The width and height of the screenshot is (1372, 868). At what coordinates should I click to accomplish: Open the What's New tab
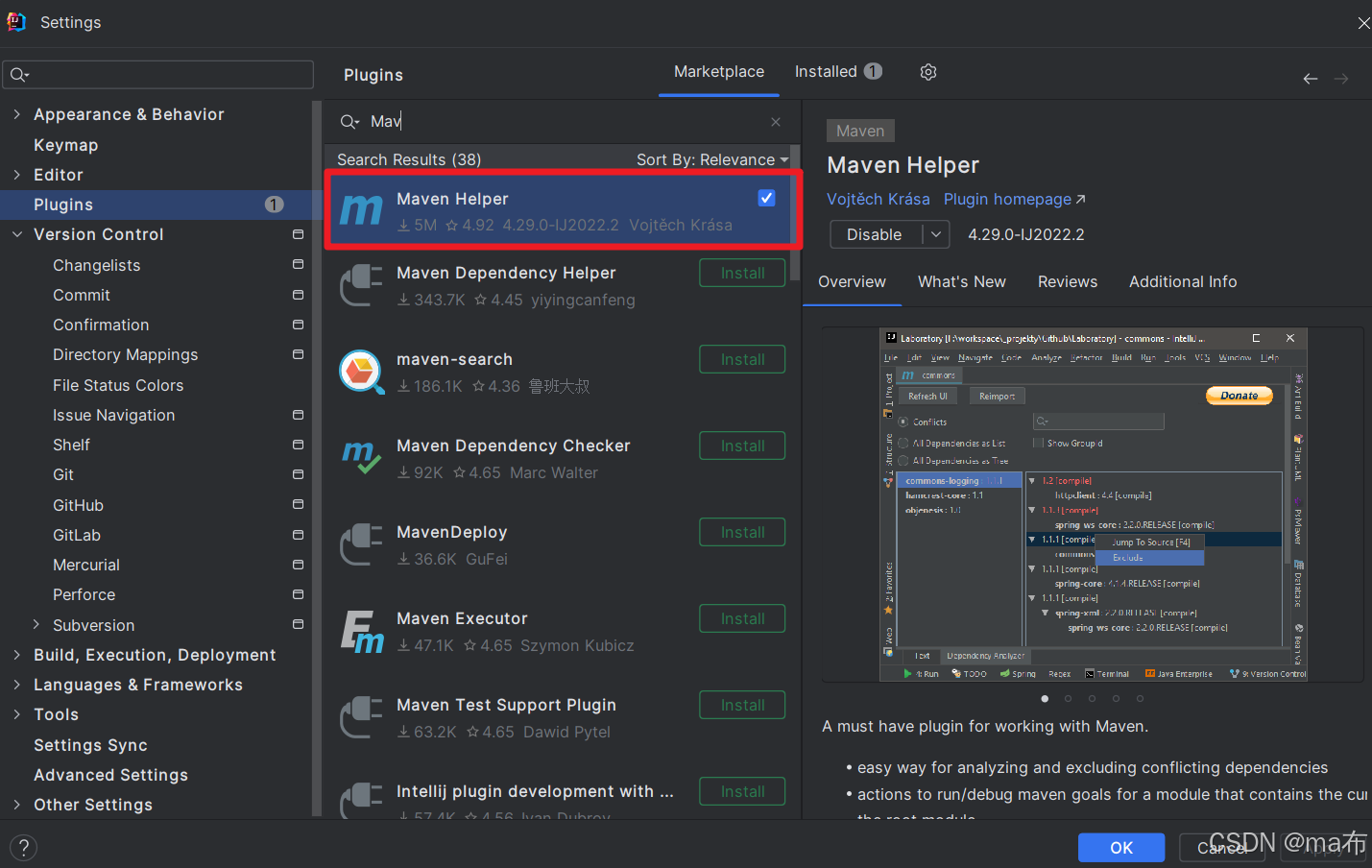[961, 281]
